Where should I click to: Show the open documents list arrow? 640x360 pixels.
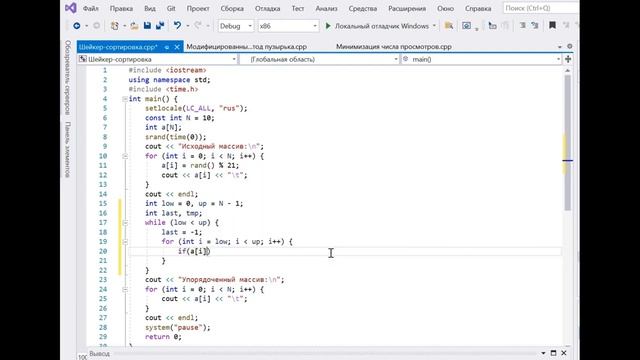pyautogui.click(x=560, y=47)
